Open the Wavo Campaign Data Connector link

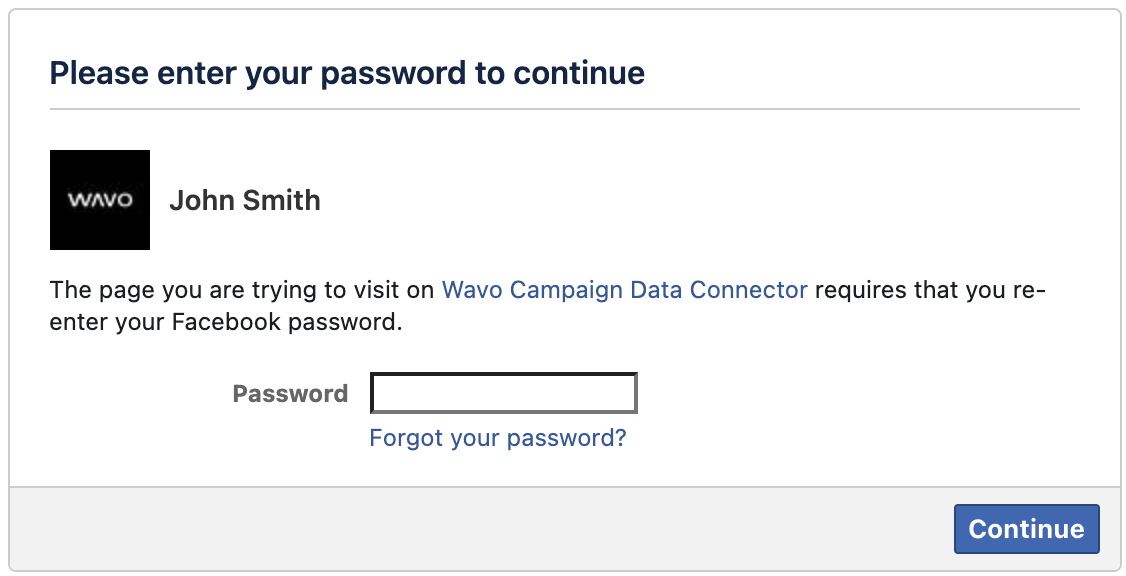(x=625, y=289)
